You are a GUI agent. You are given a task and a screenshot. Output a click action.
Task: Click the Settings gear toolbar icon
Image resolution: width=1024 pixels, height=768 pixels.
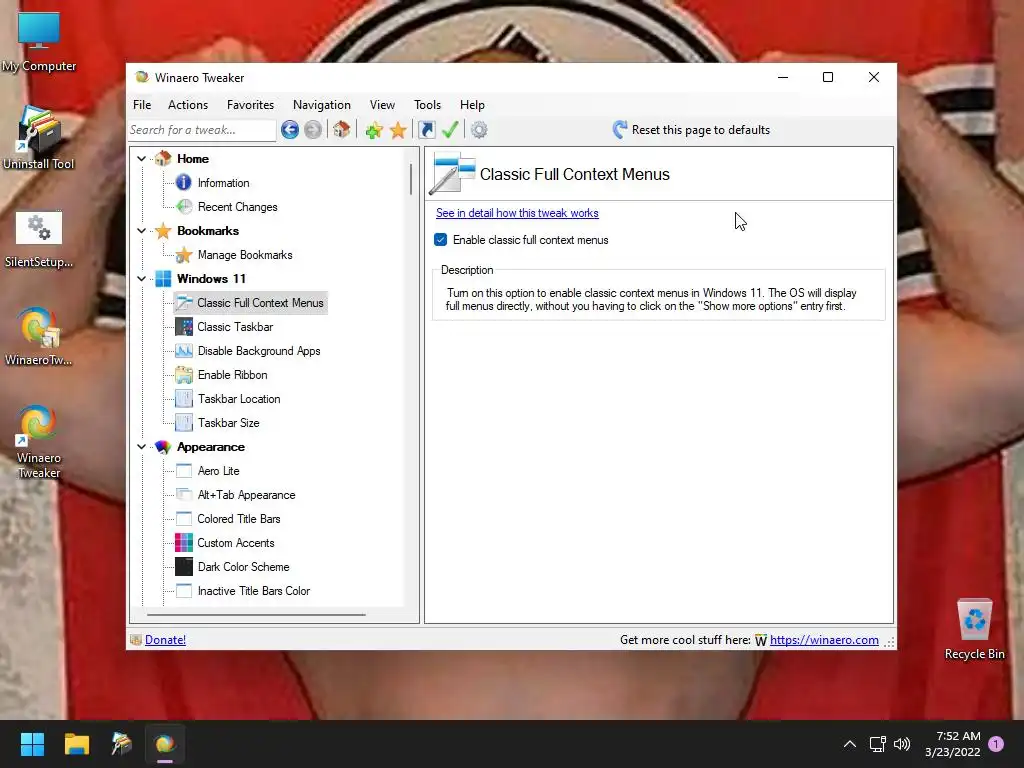click(479, 130)
